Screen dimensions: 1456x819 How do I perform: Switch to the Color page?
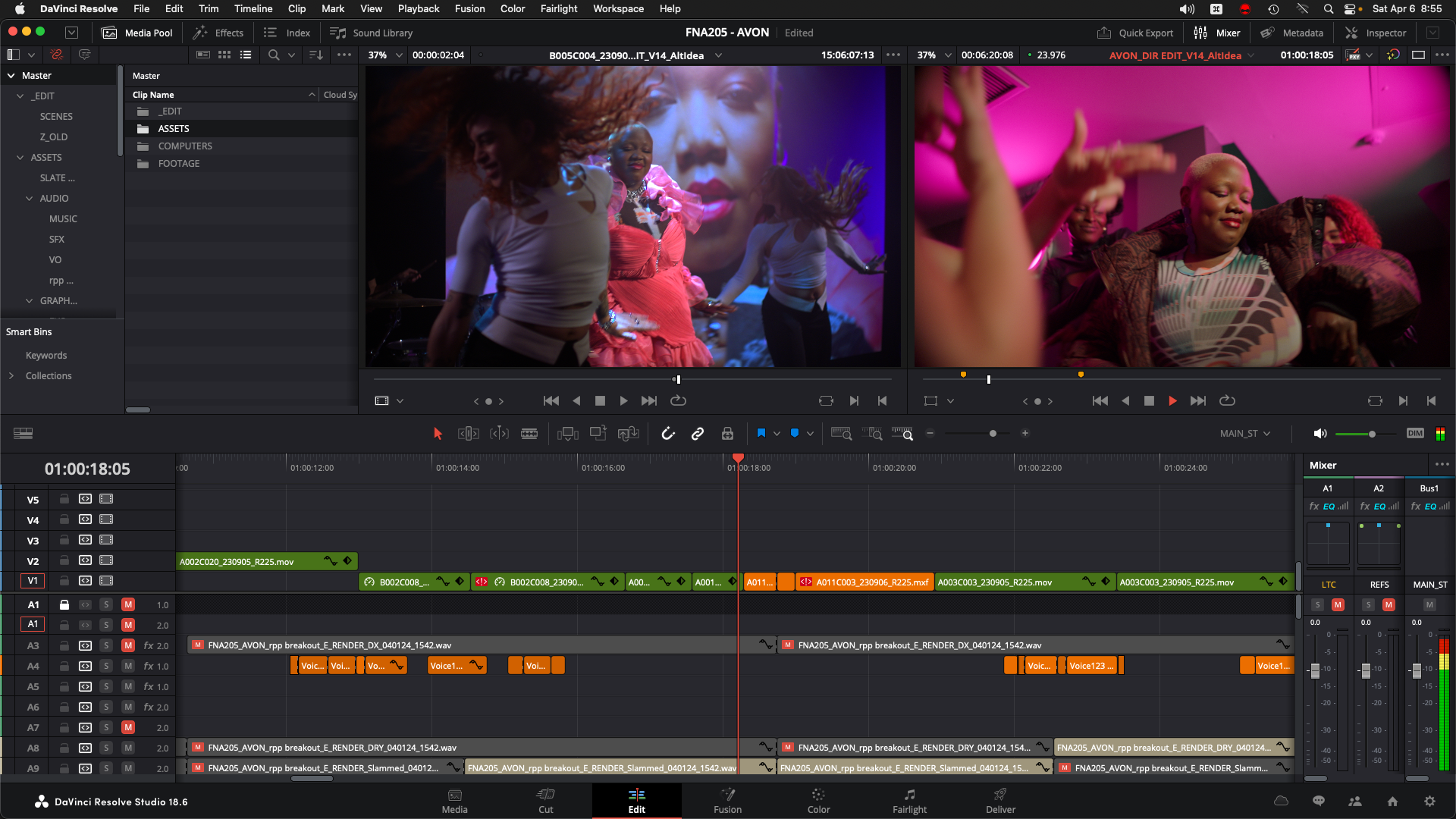(x=818, y=801)
